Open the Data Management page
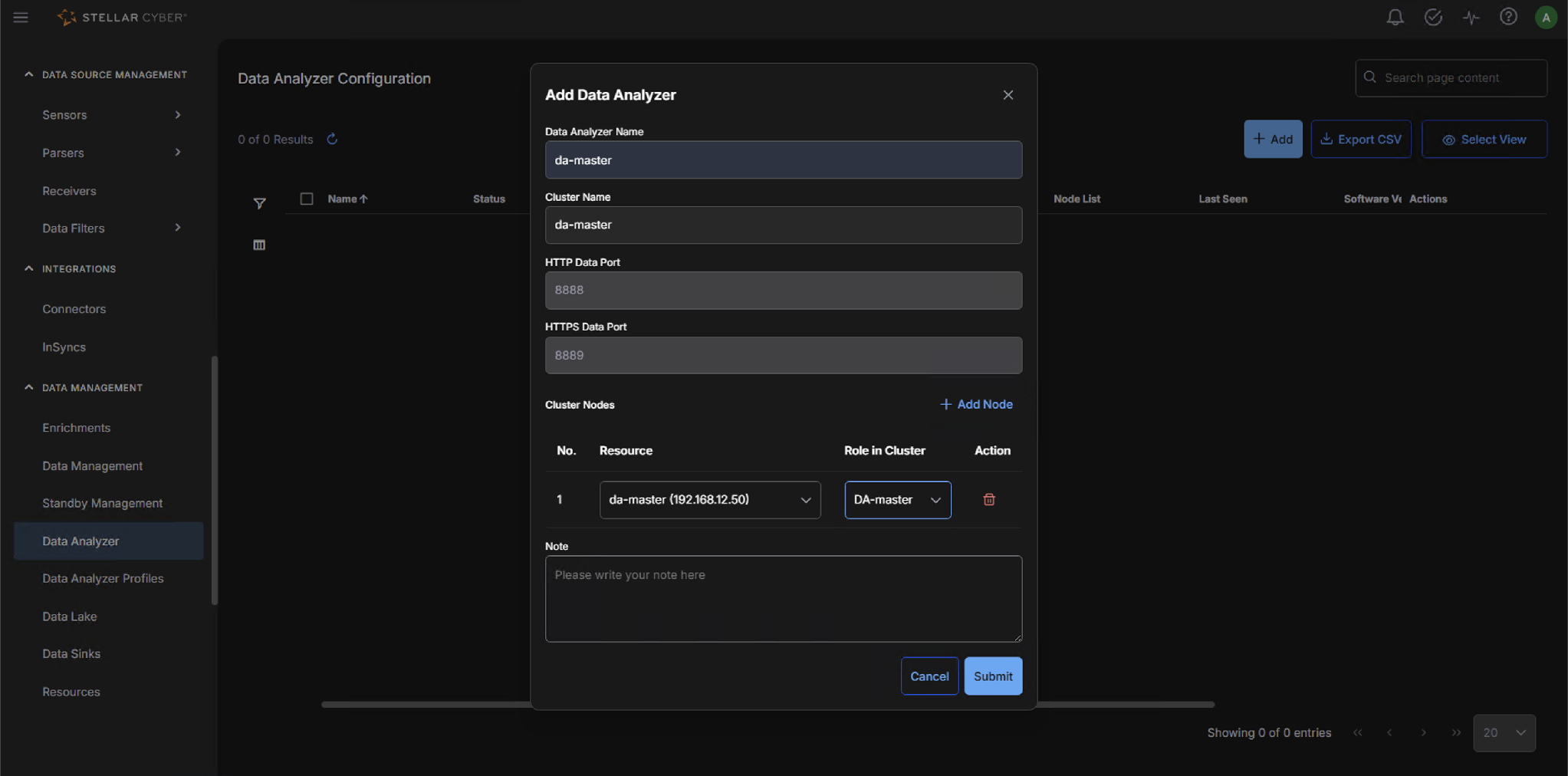 click(92, 466)
